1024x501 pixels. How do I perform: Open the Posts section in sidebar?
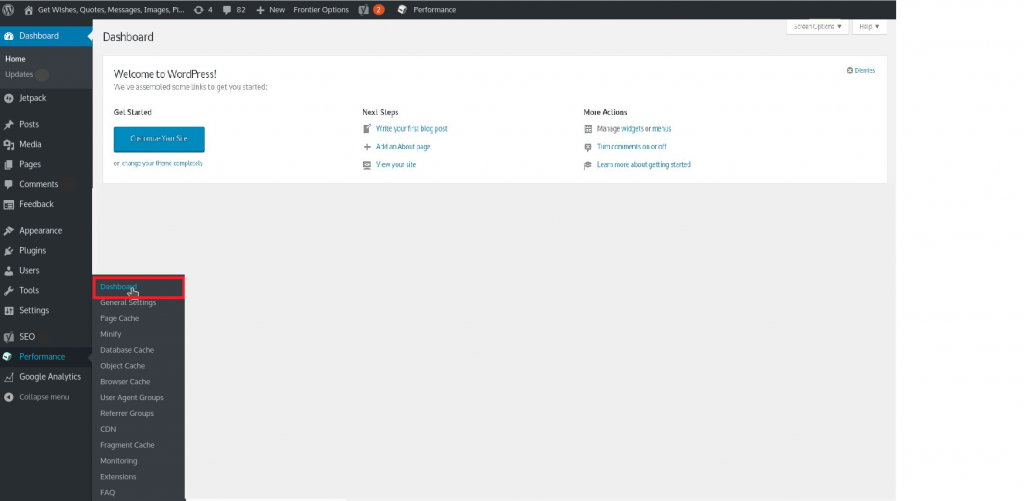pos(29,124)
